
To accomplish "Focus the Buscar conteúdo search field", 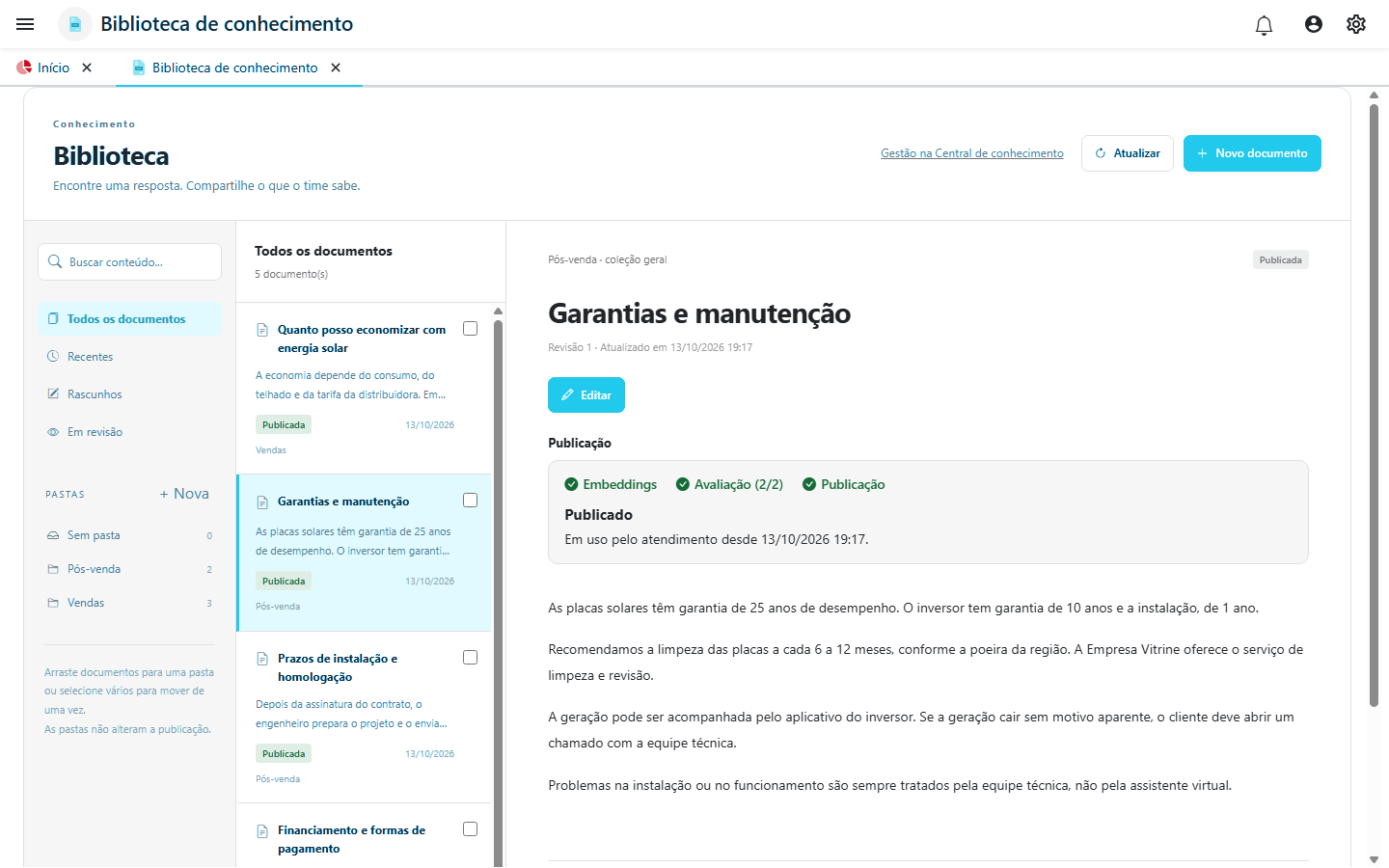I will (130, 261).
